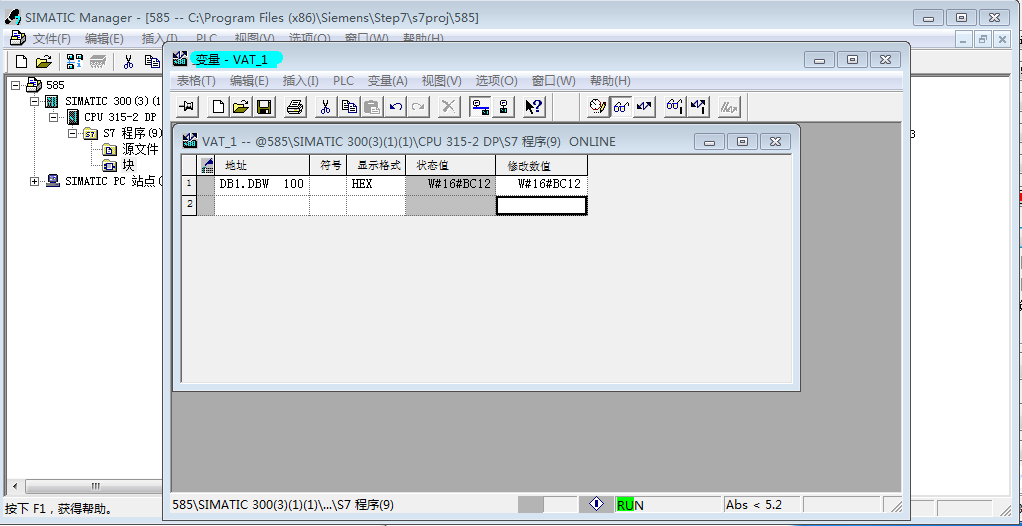The height and width of the screenshot is (526, 1022).
Task: Expand the SIMATIC PC station node
Action: [35, 182]
